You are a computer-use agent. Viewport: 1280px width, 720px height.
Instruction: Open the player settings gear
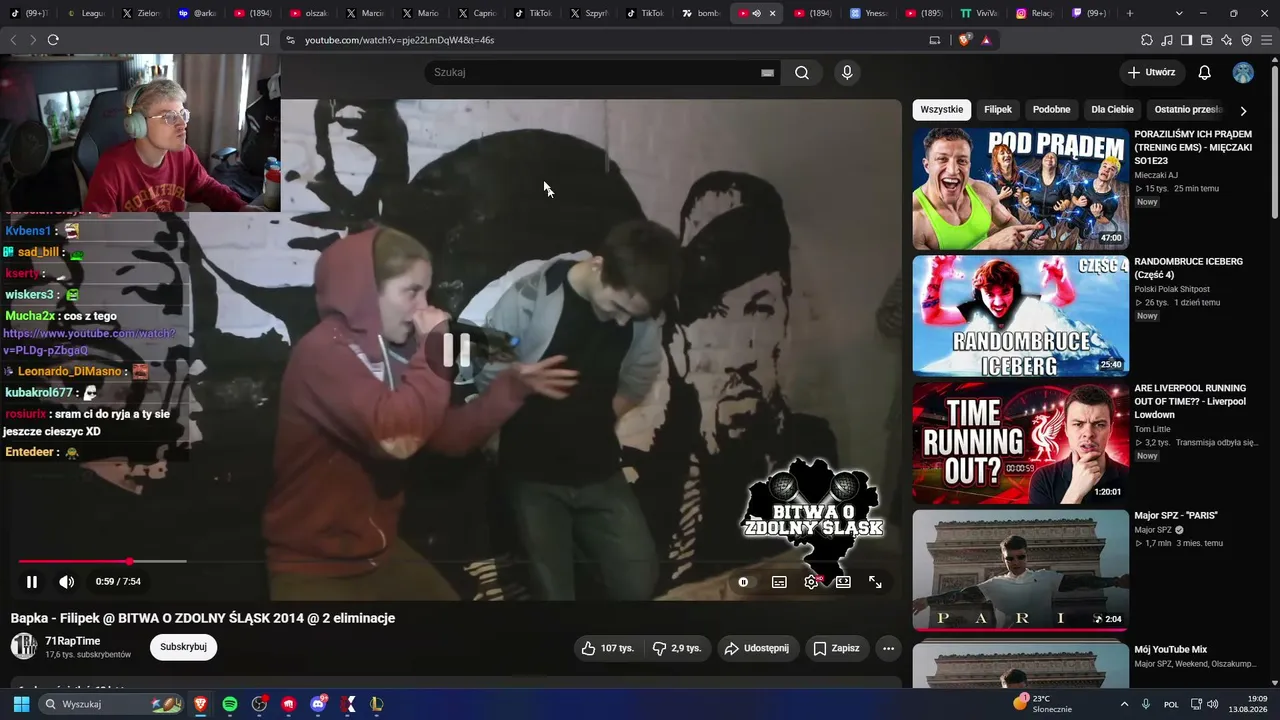[x=811, y=582]
